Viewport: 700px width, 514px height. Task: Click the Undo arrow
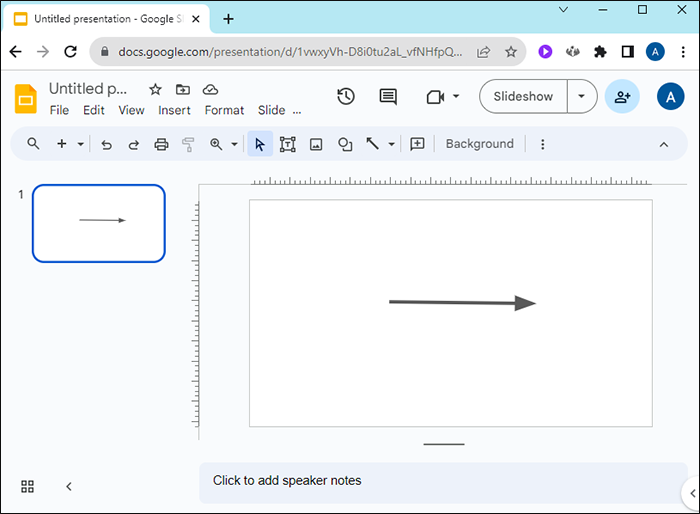click(106, 145)
